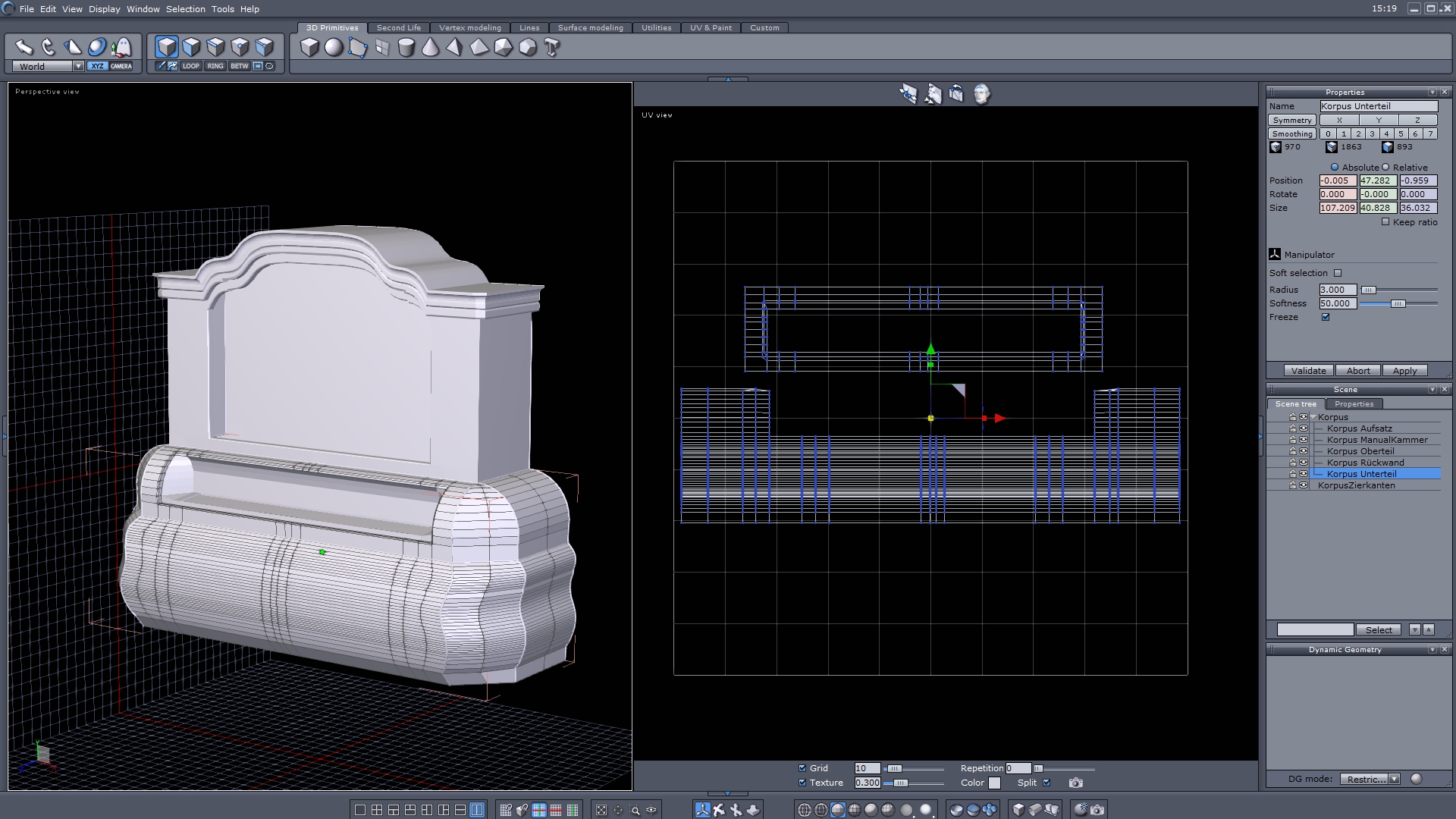This screenshot has width=1456, height=819.
Task: Toggle the Grid checkbox in UV view
Action: 802,768
